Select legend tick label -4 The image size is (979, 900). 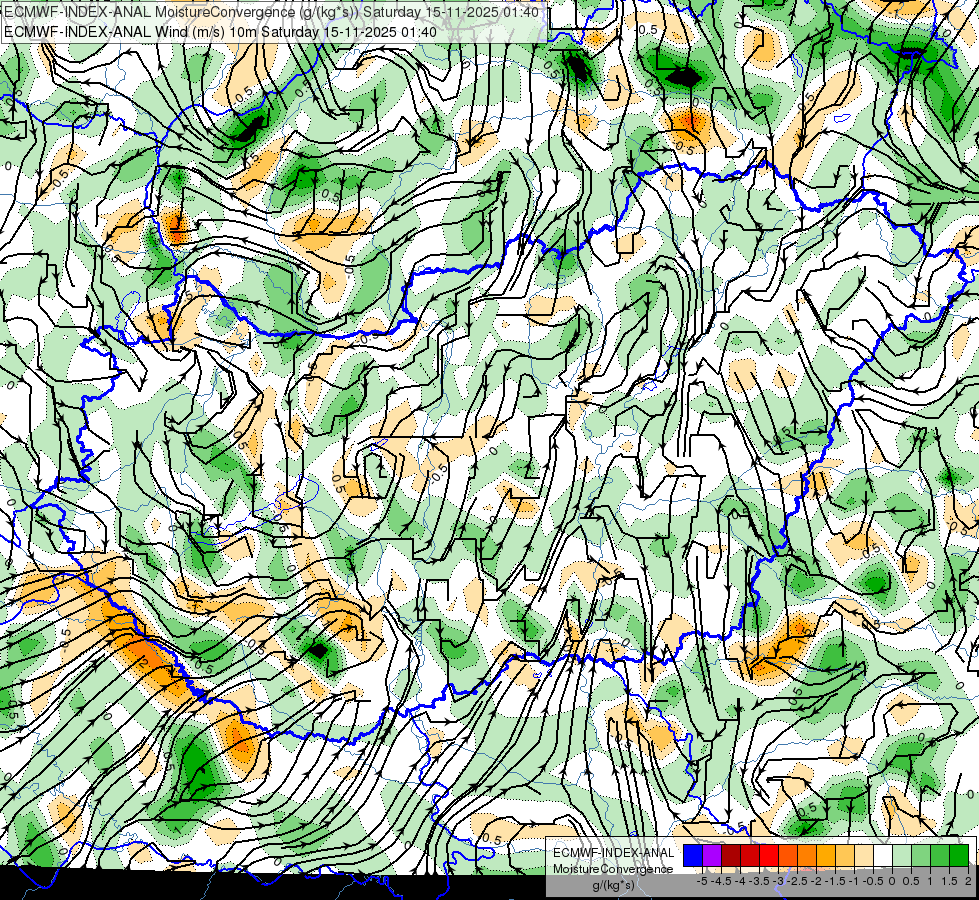click(x=740, y=881)
